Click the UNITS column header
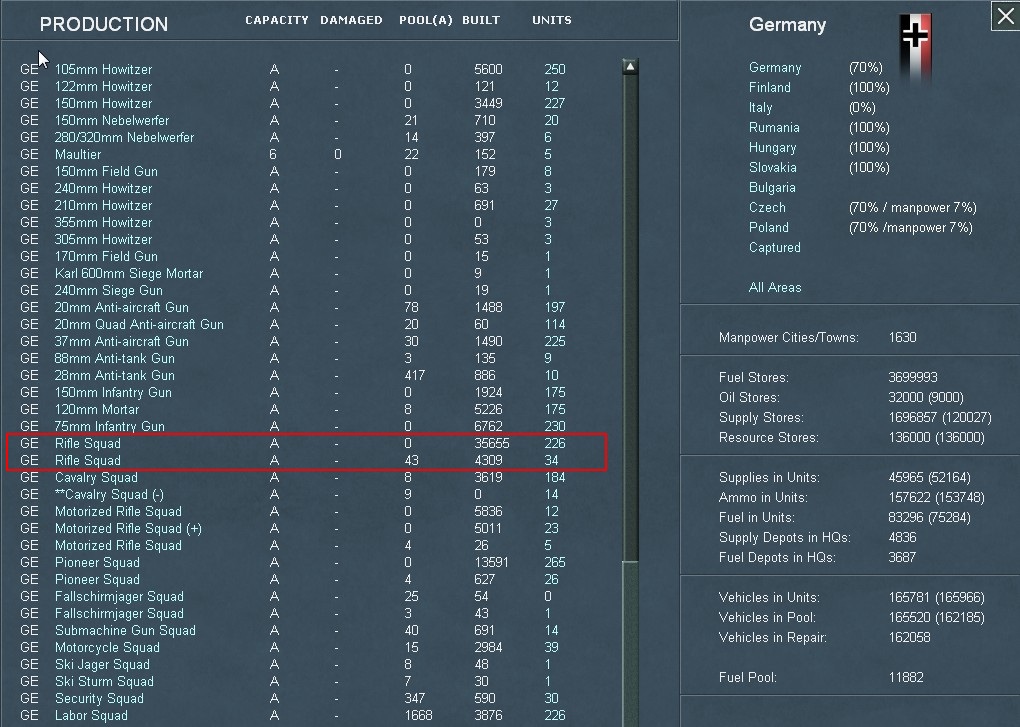The width and height of the screenshot is (1020, 727). (x=551, y=19)
